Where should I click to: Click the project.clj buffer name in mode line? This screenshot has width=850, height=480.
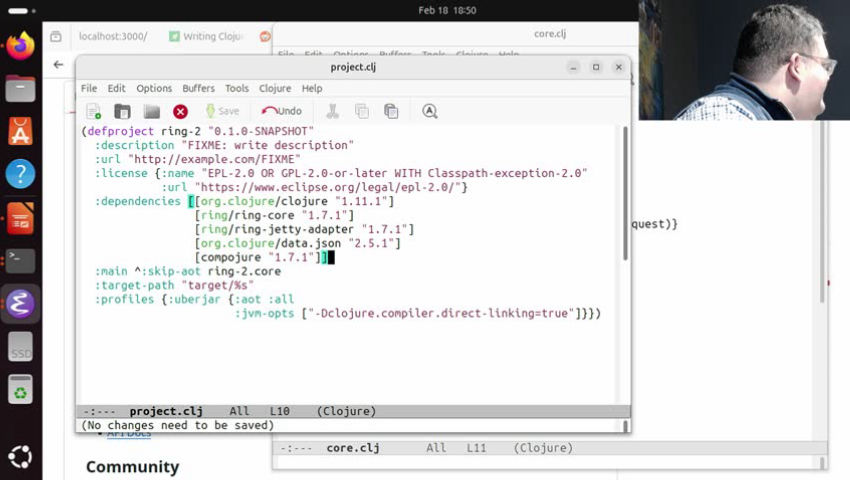[166, 411]
